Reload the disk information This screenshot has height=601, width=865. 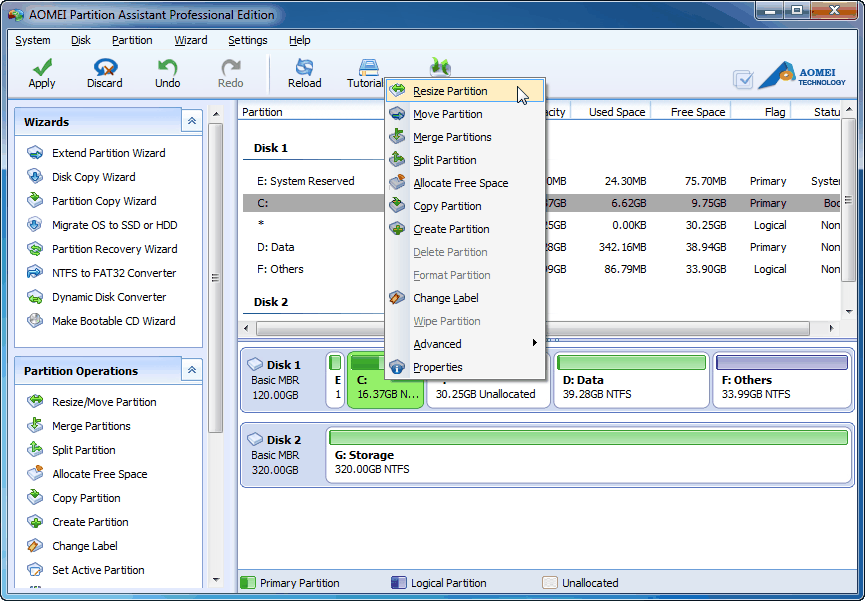tap(304, 73)
